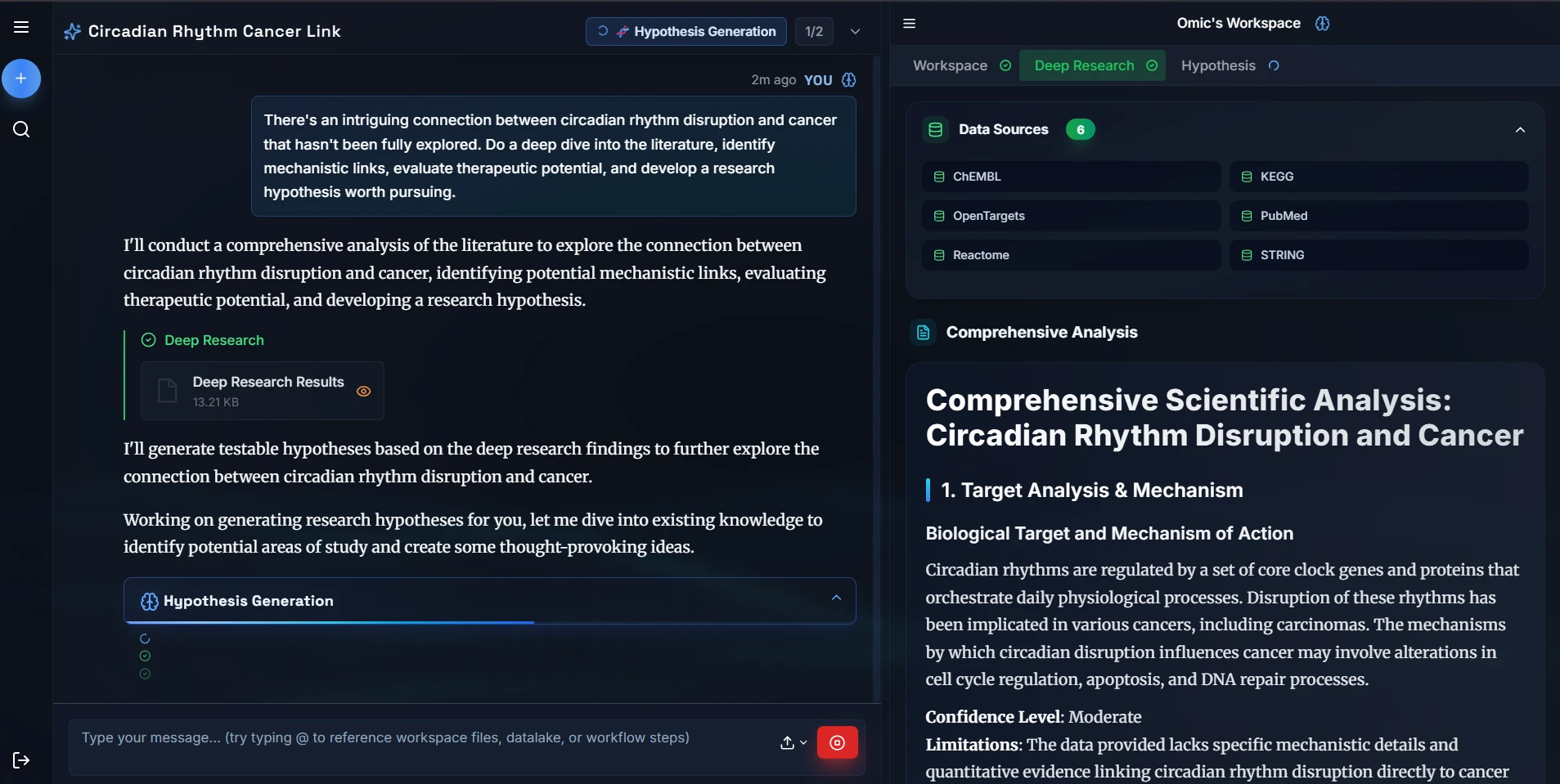Open search from the left sidebar

pos(21,129)
